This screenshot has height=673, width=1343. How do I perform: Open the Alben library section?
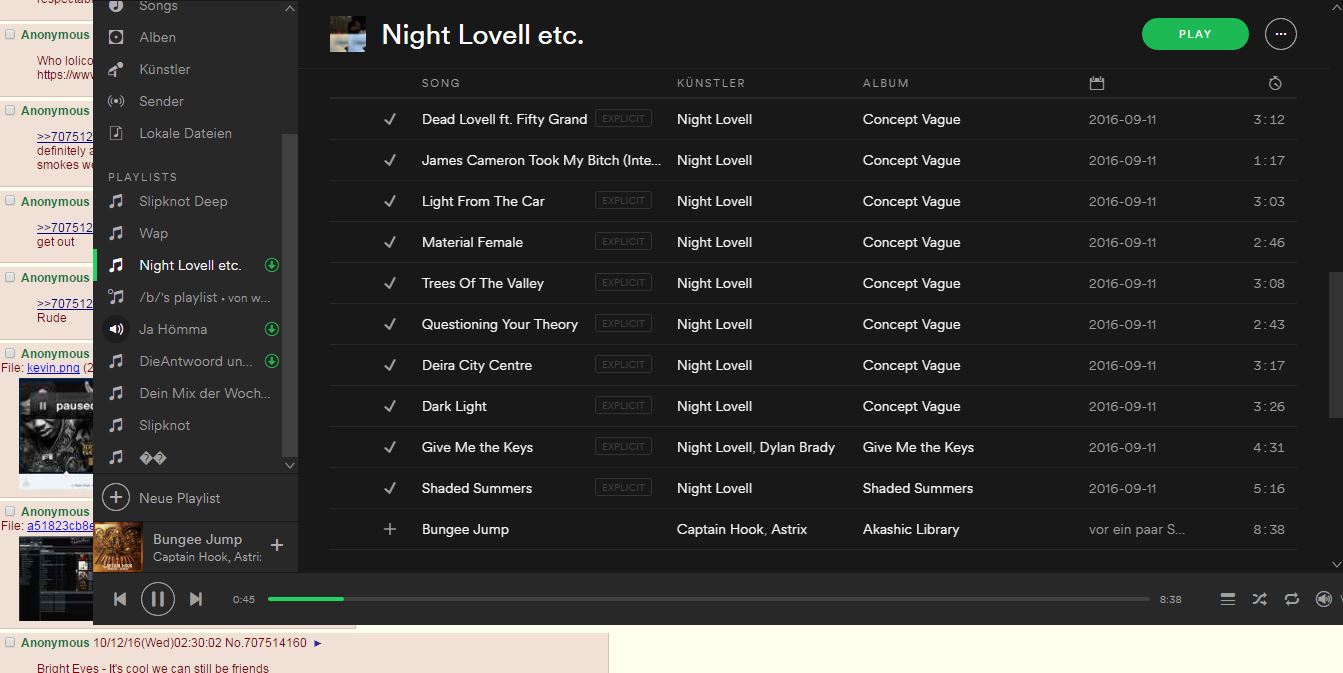pos(157,37)
